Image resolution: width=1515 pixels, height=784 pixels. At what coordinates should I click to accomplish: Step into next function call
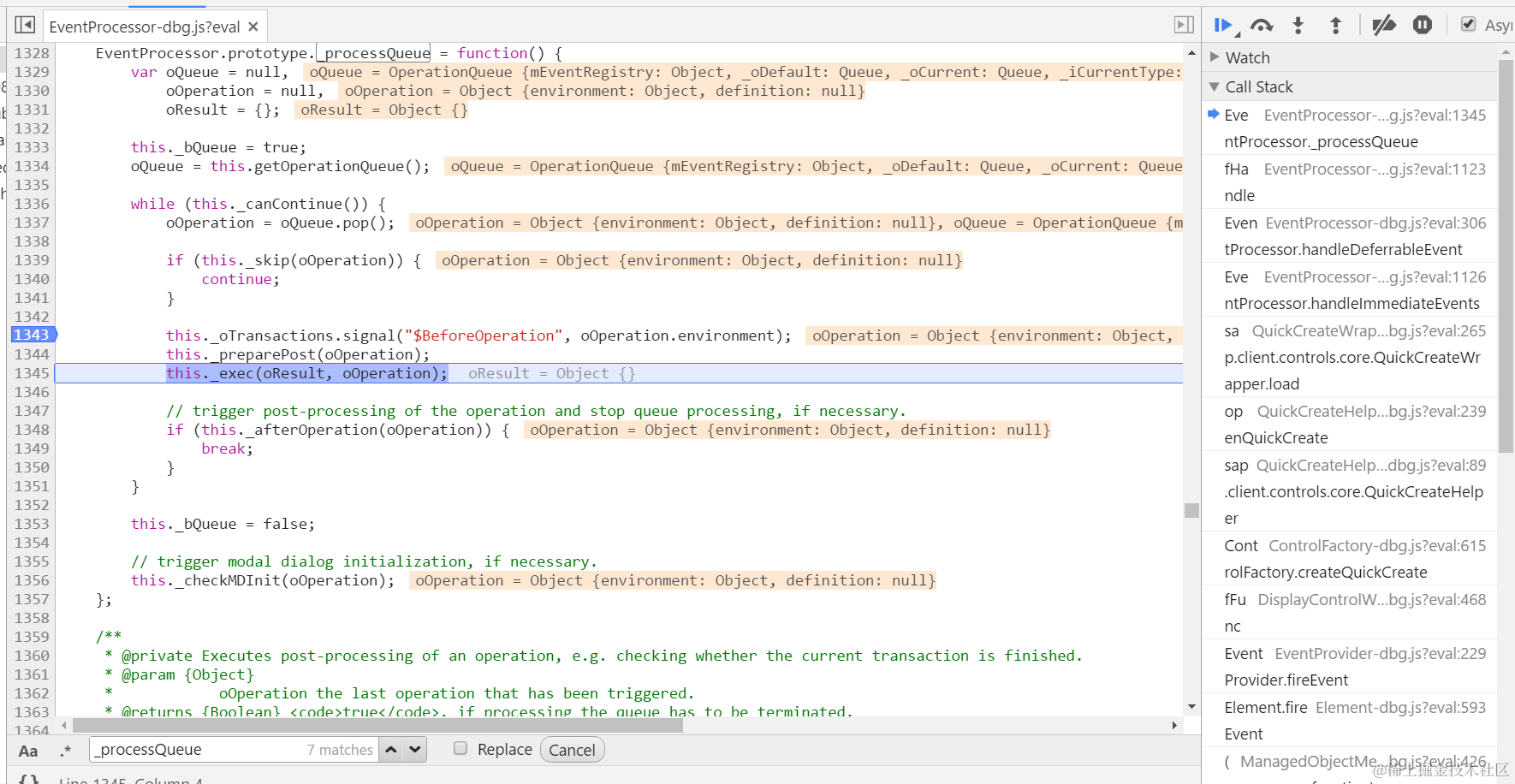coord(1298,26)
